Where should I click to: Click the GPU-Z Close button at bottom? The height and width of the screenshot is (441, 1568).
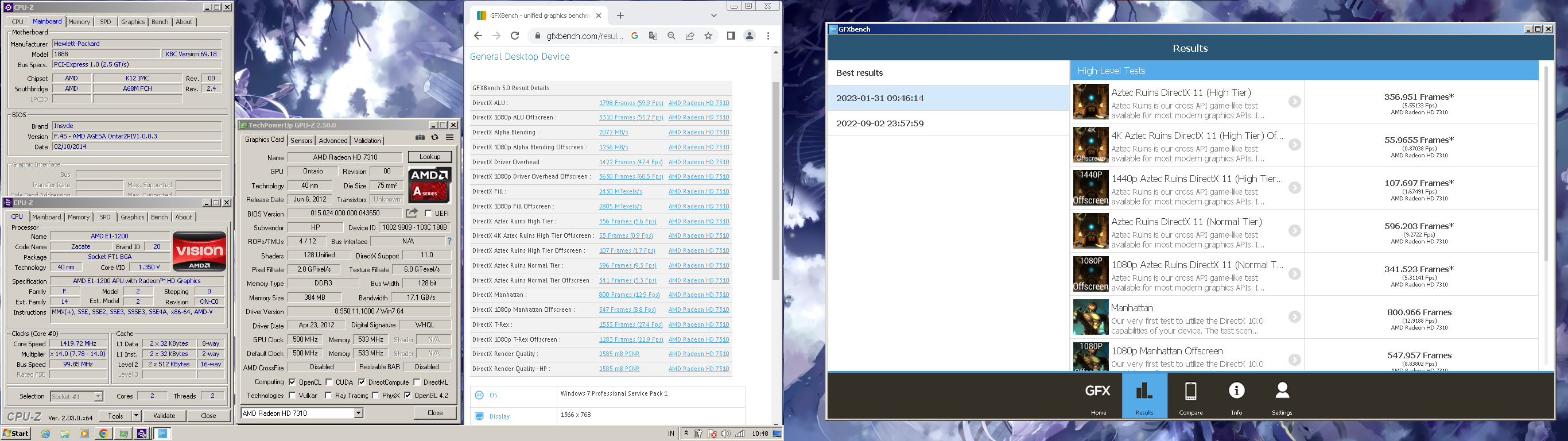click(434, 413)
